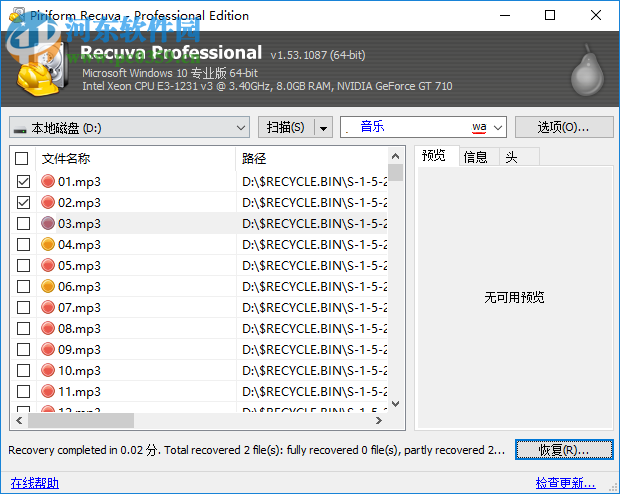Check the 08.mp3 checkbox
This screenshot has width=620, height=494.
click(x=23, y=328)
